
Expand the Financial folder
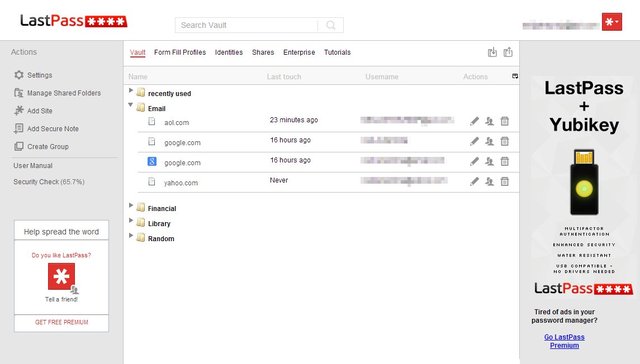coord(131,205)
